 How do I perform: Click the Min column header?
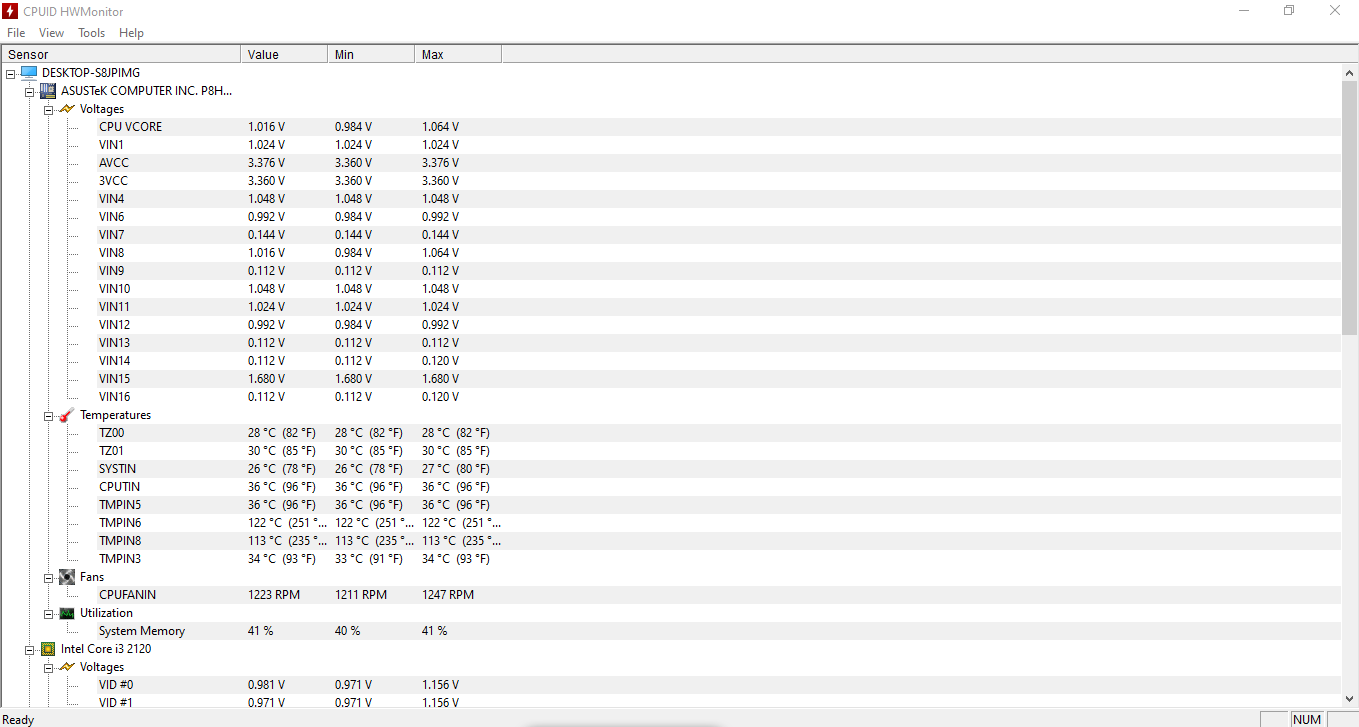371,54
